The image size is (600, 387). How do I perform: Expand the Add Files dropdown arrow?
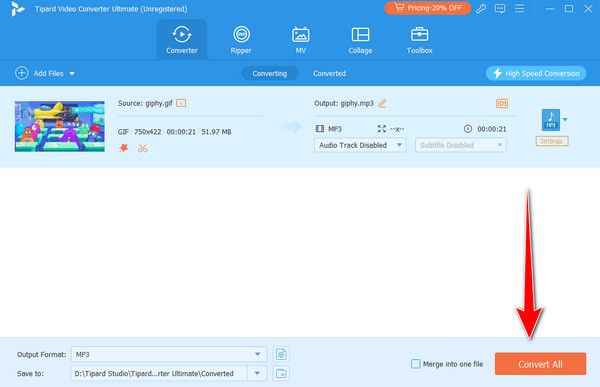(72, 73)
